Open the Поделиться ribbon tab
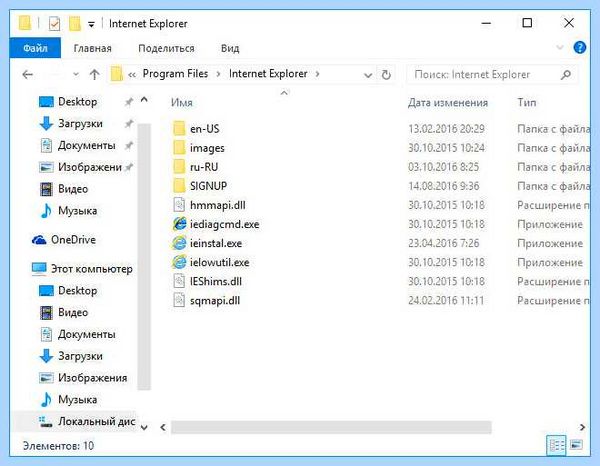This screenshot has width=600, height=466. (166, 48)
